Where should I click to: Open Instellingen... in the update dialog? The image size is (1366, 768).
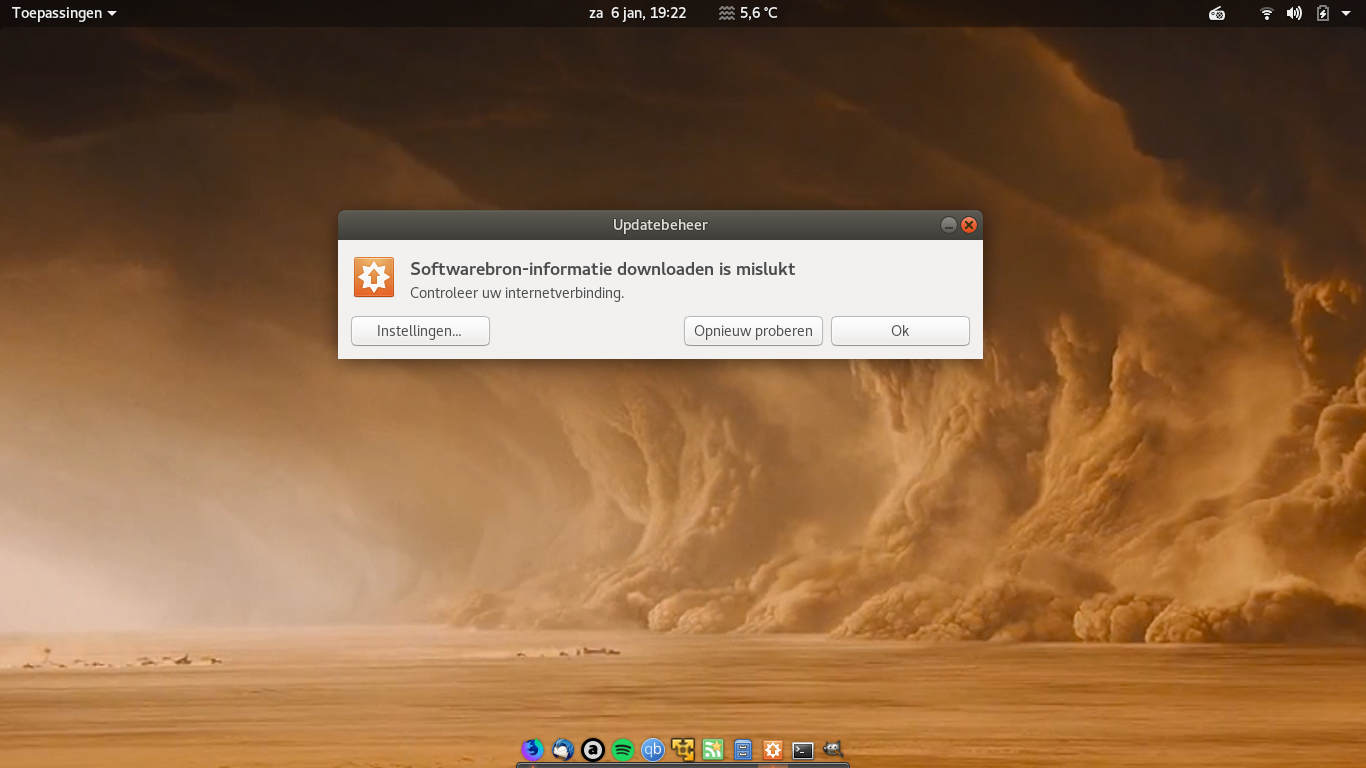pyautogui.click(x=420, y=331)
